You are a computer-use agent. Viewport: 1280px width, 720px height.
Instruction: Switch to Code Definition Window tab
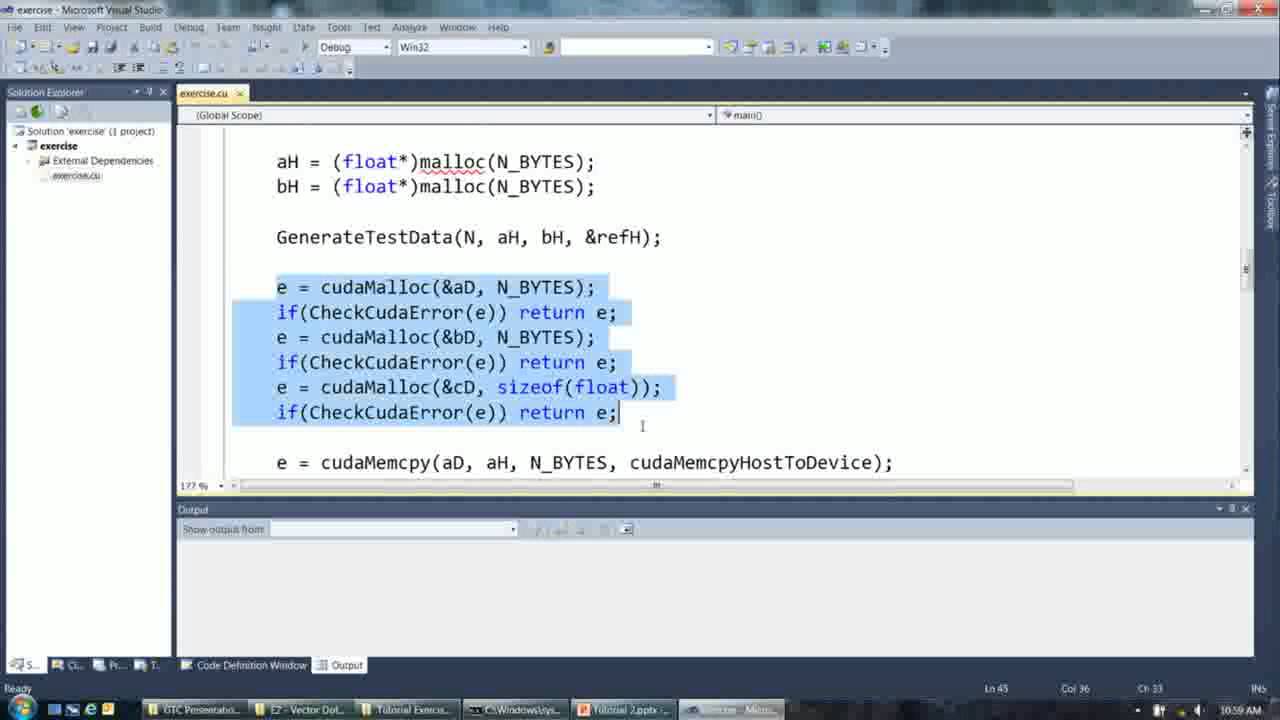[x=243, y=665]
